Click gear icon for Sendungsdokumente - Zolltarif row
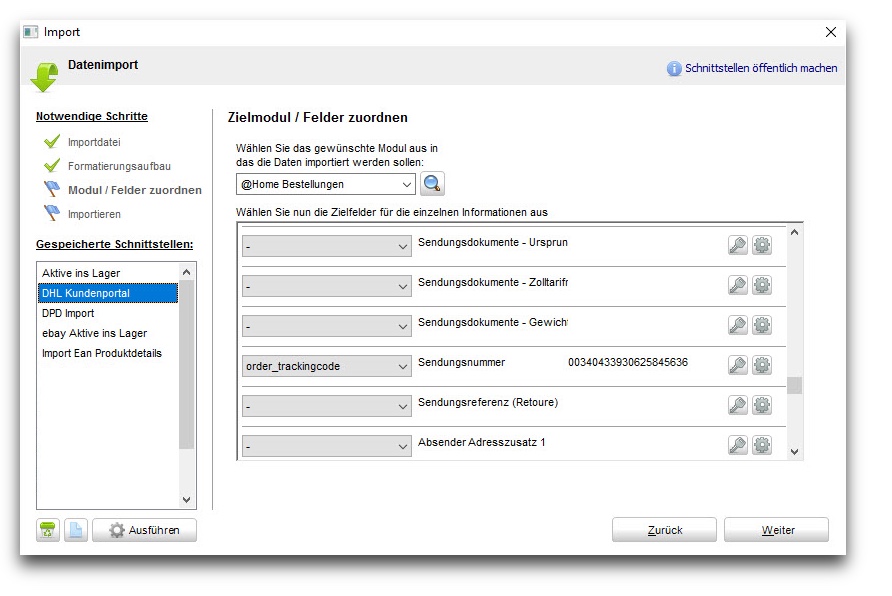This screenshot has width=892, height=596. tap(762, 285)
